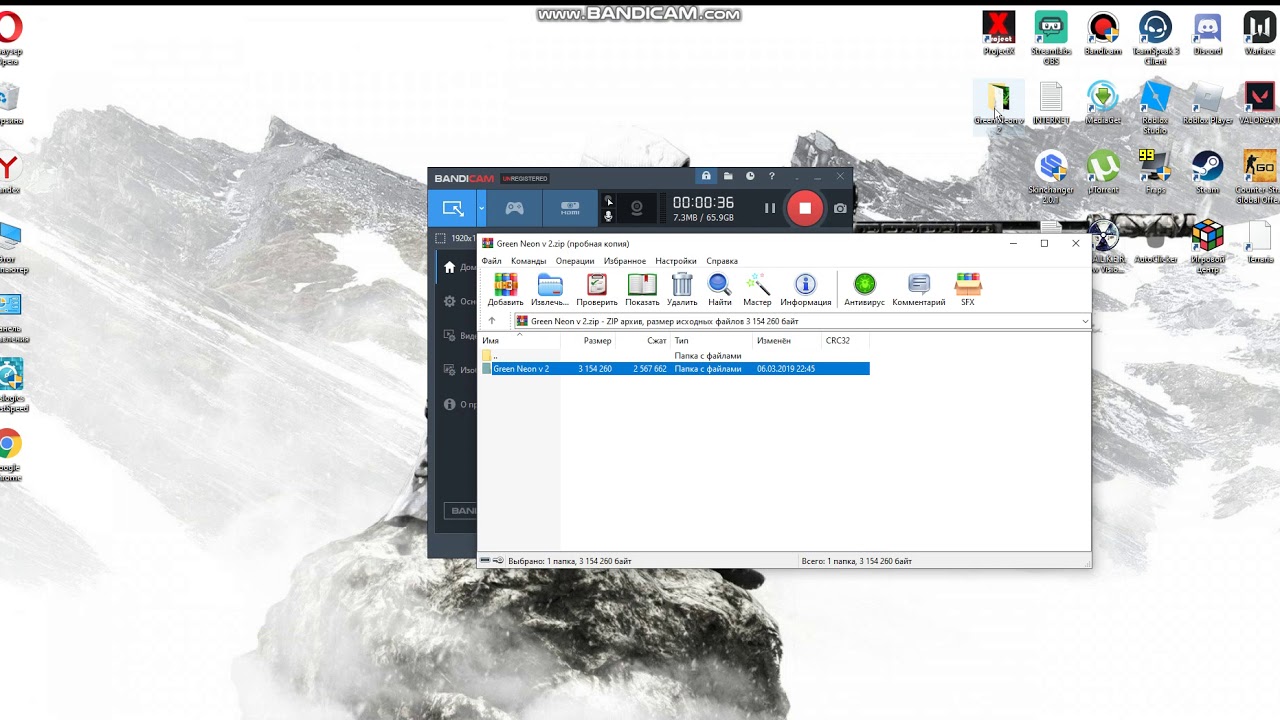Sort by the Изменён column header
This screenshot has width=1280, height=720.
pos(787,341)
